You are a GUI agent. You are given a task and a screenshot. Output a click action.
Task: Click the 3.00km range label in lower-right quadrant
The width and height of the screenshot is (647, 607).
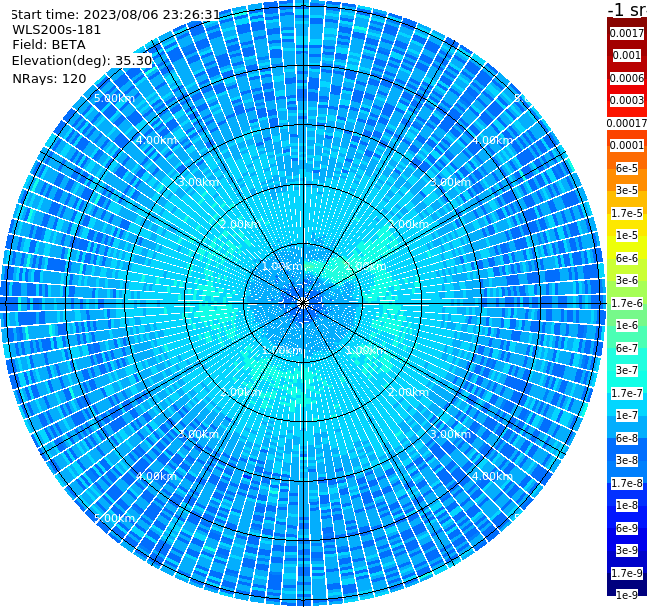(x=450, y=434)
